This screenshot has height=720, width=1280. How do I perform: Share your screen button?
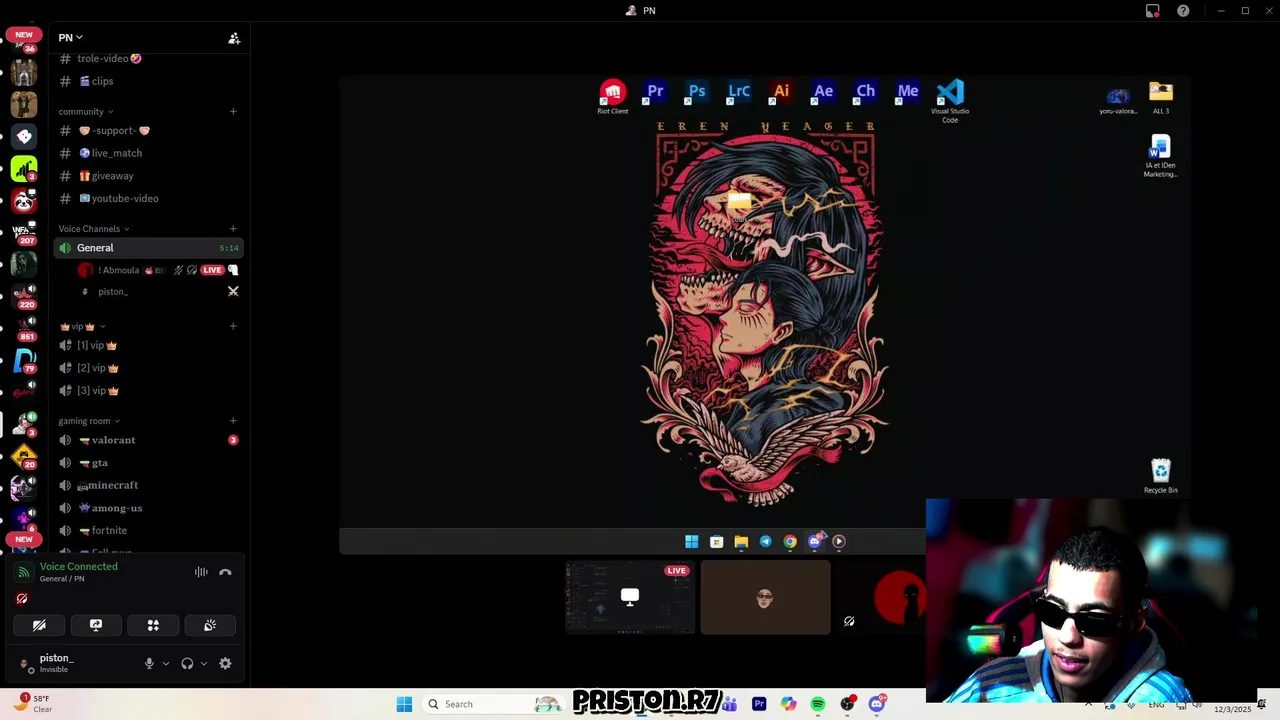click(96, 625)
